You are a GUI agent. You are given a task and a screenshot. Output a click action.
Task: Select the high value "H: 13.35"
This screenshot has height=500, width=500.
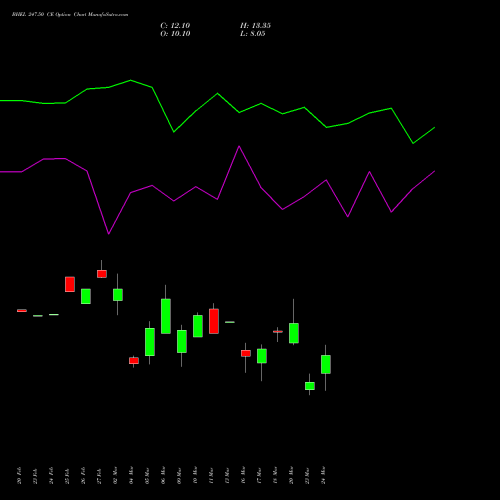[255, 26]
